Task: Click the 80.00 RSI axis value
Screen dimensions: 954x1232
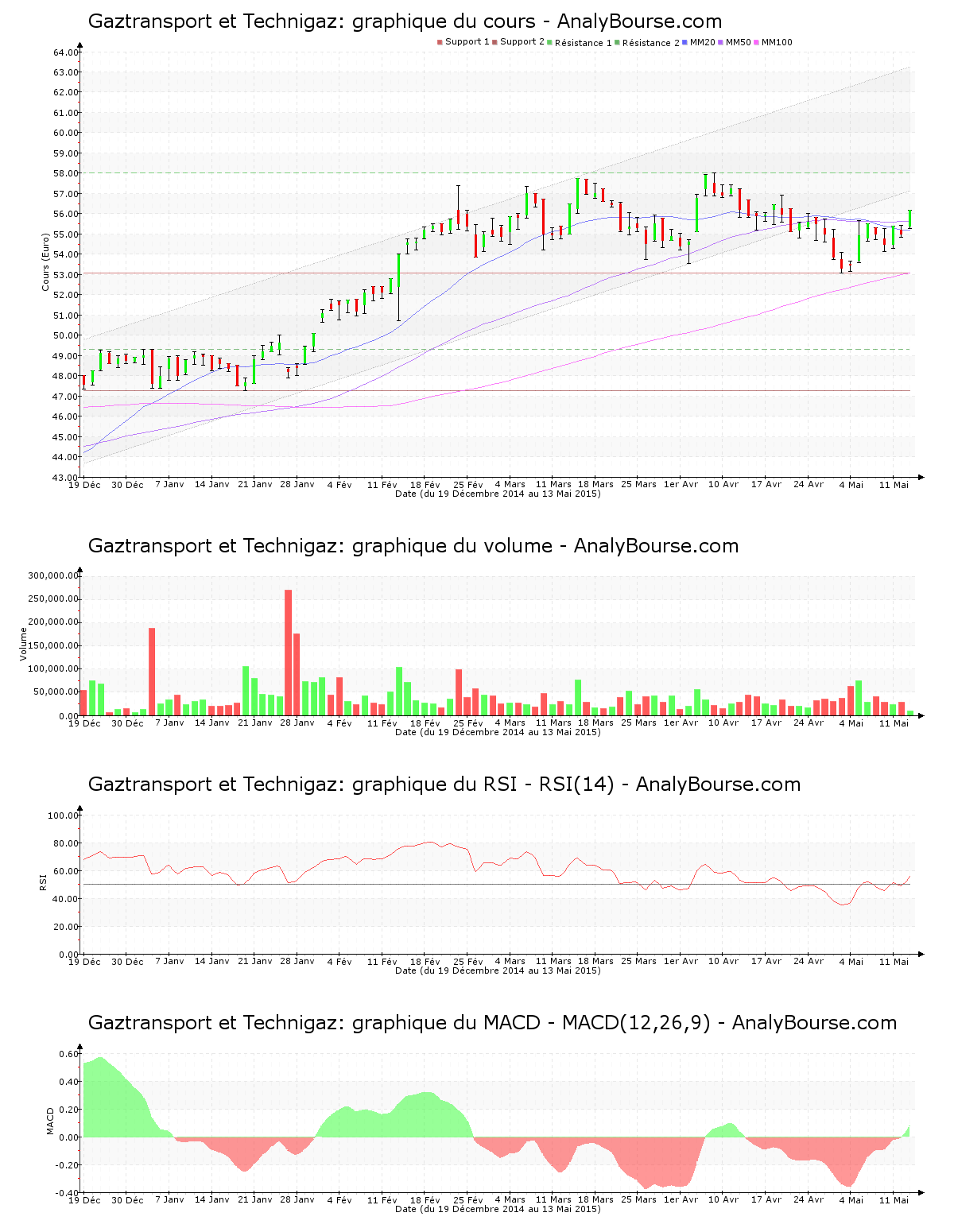Action: coord(66,843)
